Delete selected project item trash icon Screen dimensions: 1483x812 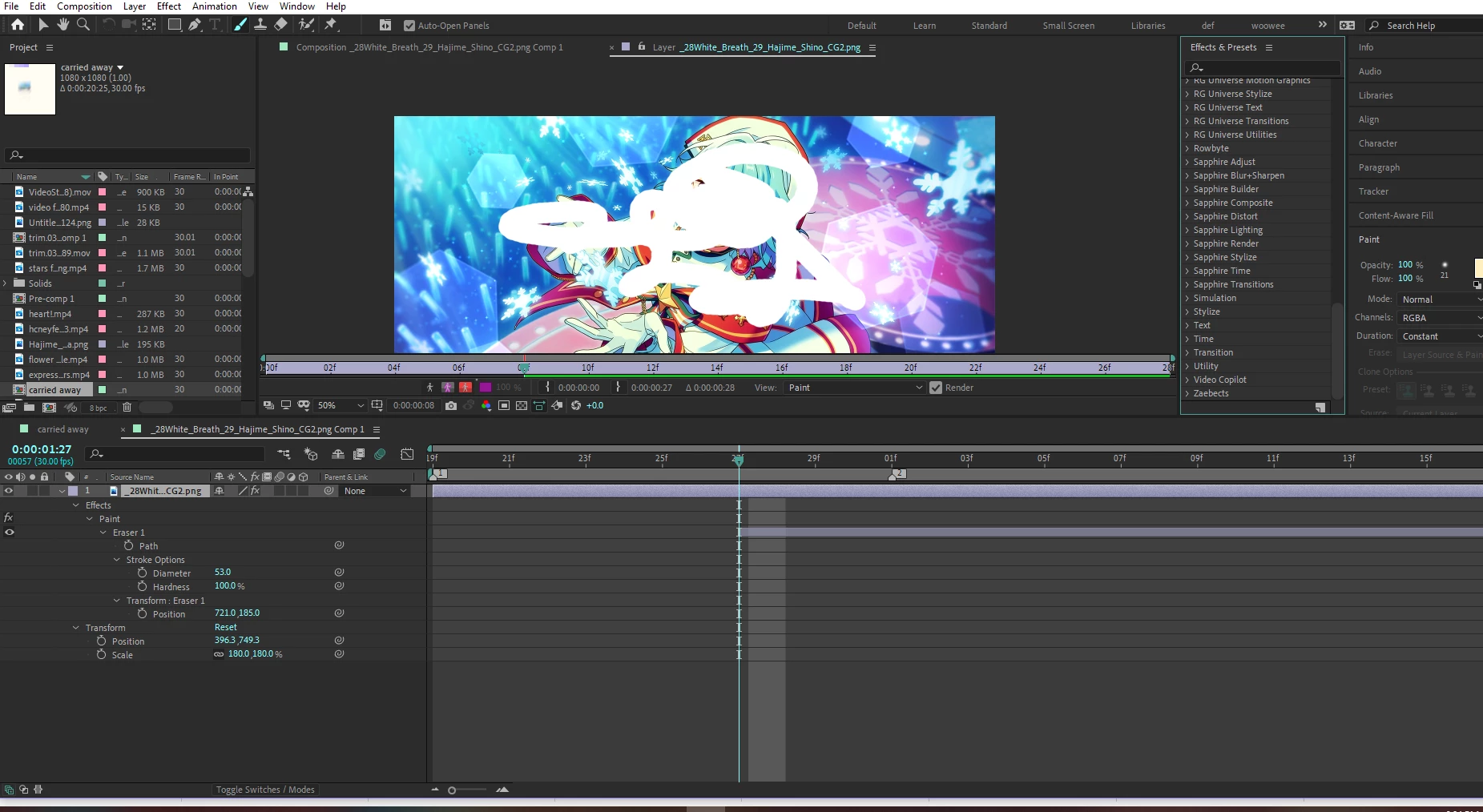127,407
